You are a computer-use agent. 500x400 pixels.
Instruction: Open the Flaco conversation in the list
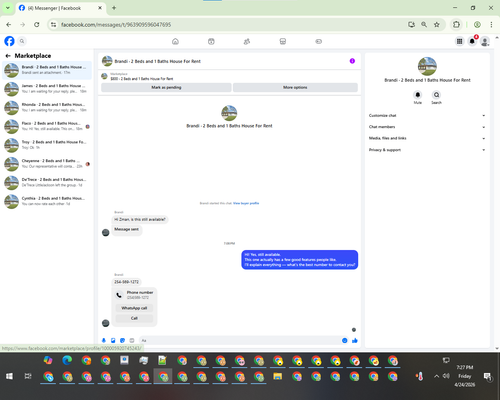(47, 126)
